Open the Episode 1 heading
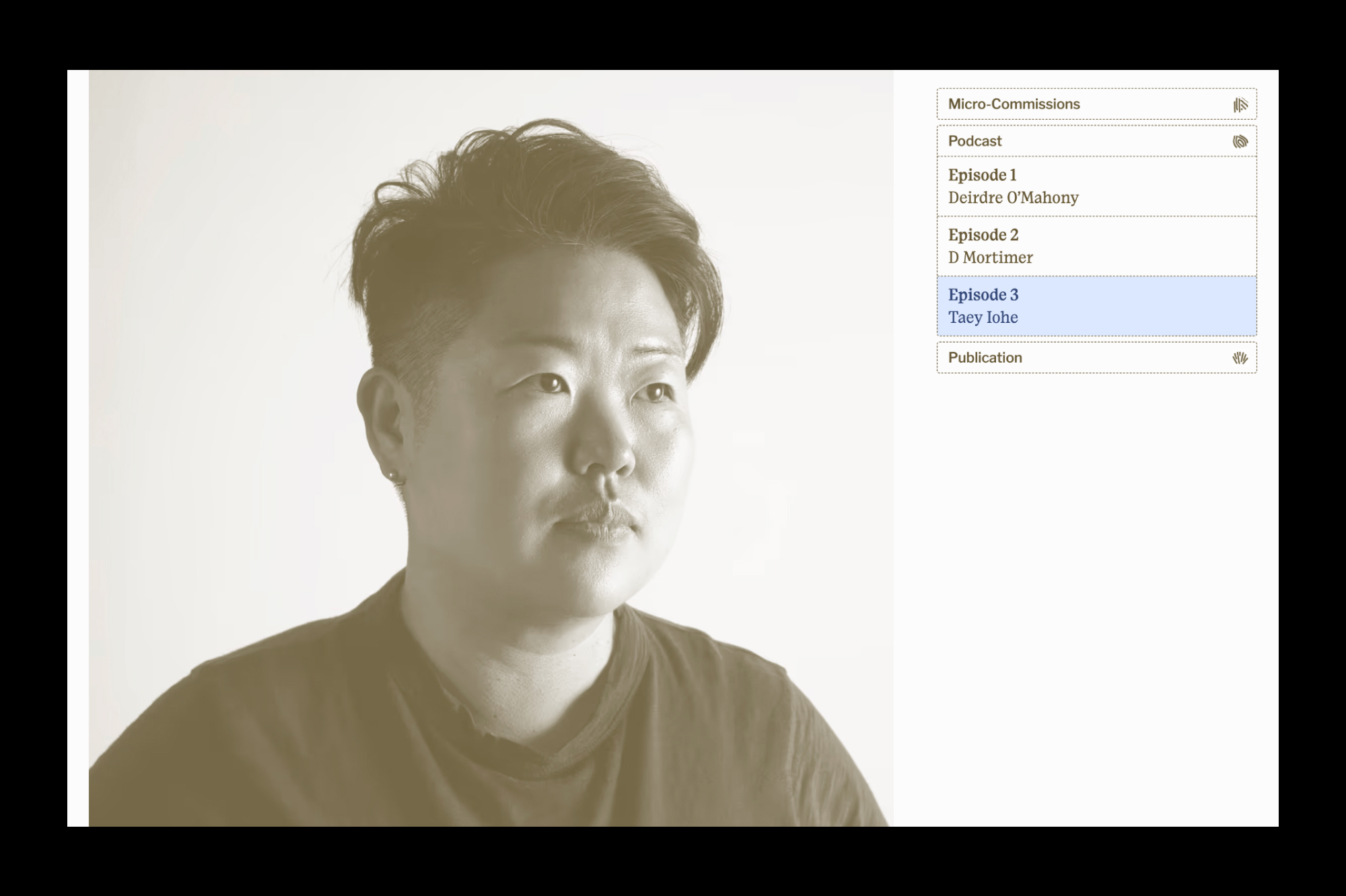The image size is (1346, 896). pos(982,175)
